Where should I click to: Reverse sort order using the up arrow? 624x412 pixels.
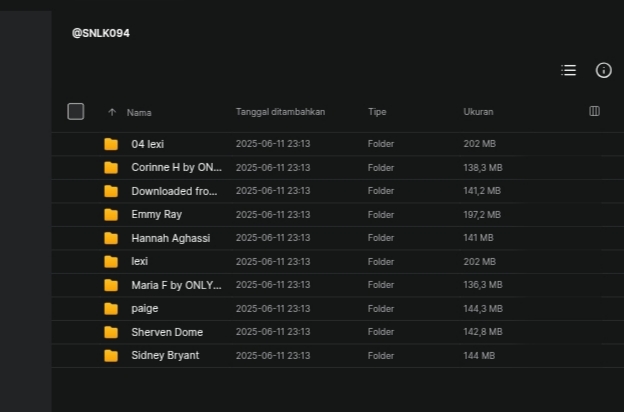(x=112, y=112)
